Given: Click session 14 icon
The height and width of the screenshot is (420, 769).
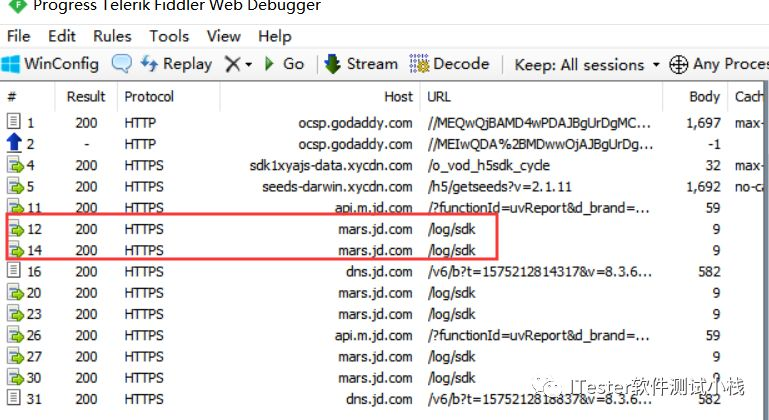Looking at the screenshot, I should click(15, 250).
